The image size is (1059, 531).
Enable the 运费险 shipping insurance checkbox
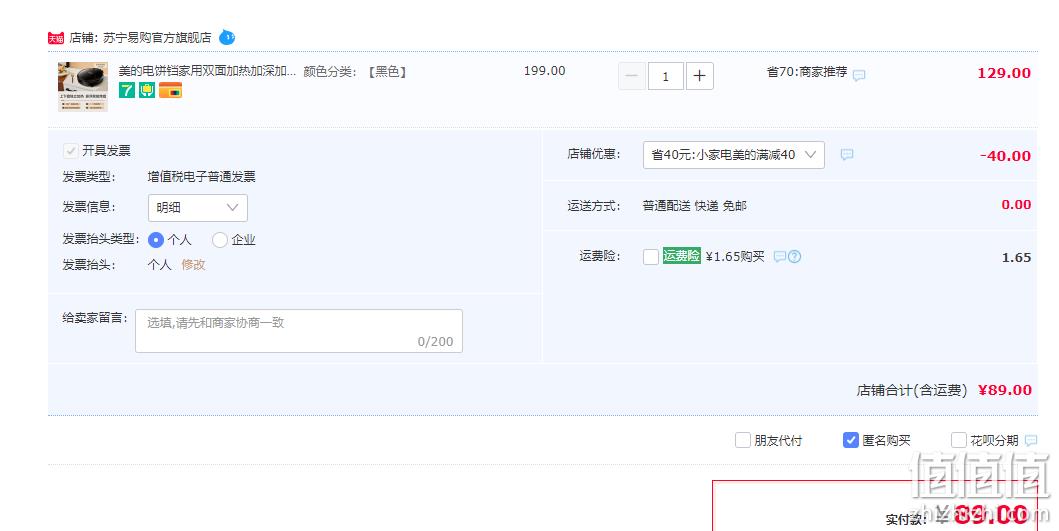pos(651,257)
